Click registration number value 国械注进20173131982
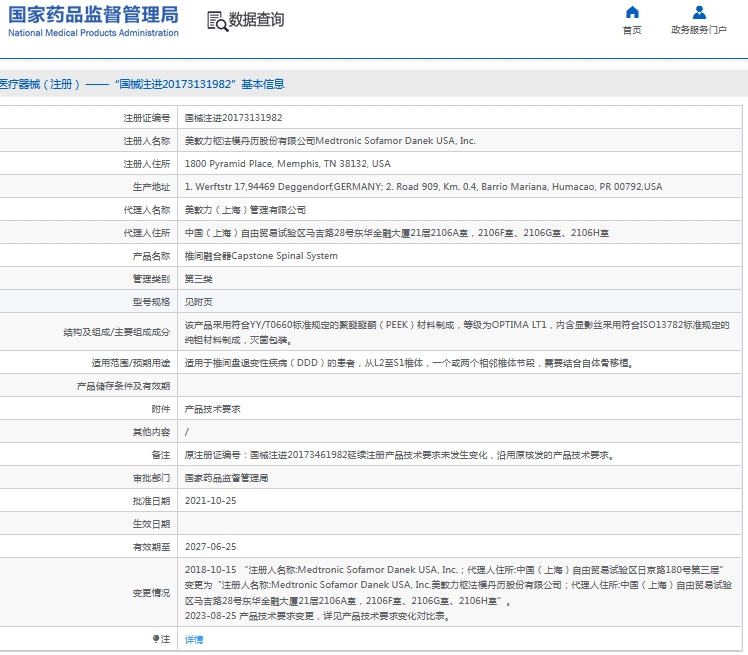Screen dimensions: 748x655 click(233, 118)
